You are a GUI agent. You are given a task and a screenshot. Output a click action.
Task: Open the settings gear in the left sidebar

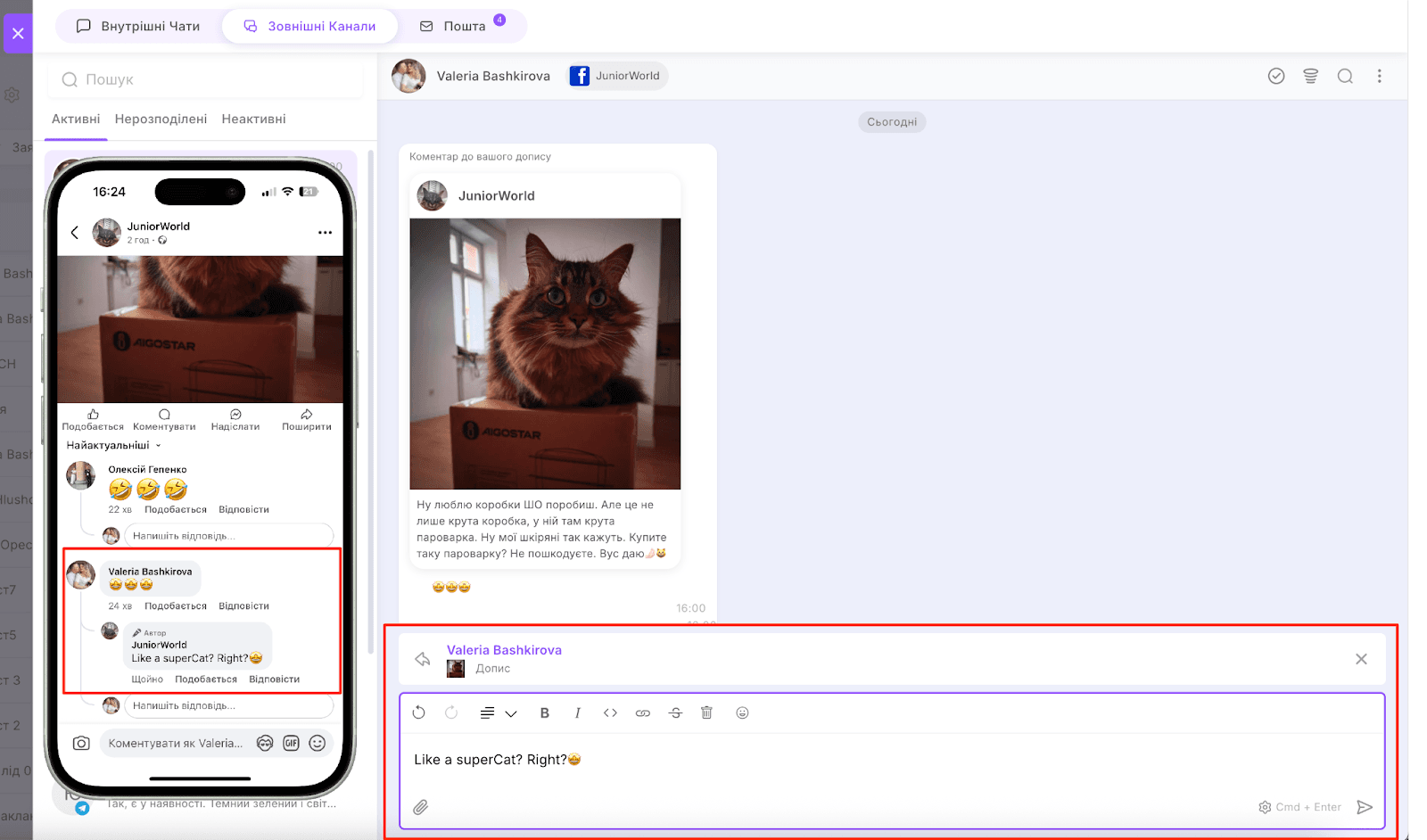(12, 95)
